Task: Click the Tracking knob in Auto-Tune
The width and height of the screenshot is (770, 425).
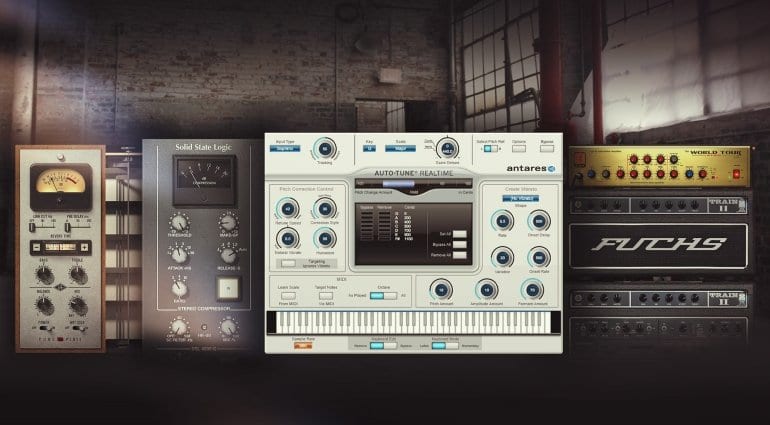Action: [325, 149]
